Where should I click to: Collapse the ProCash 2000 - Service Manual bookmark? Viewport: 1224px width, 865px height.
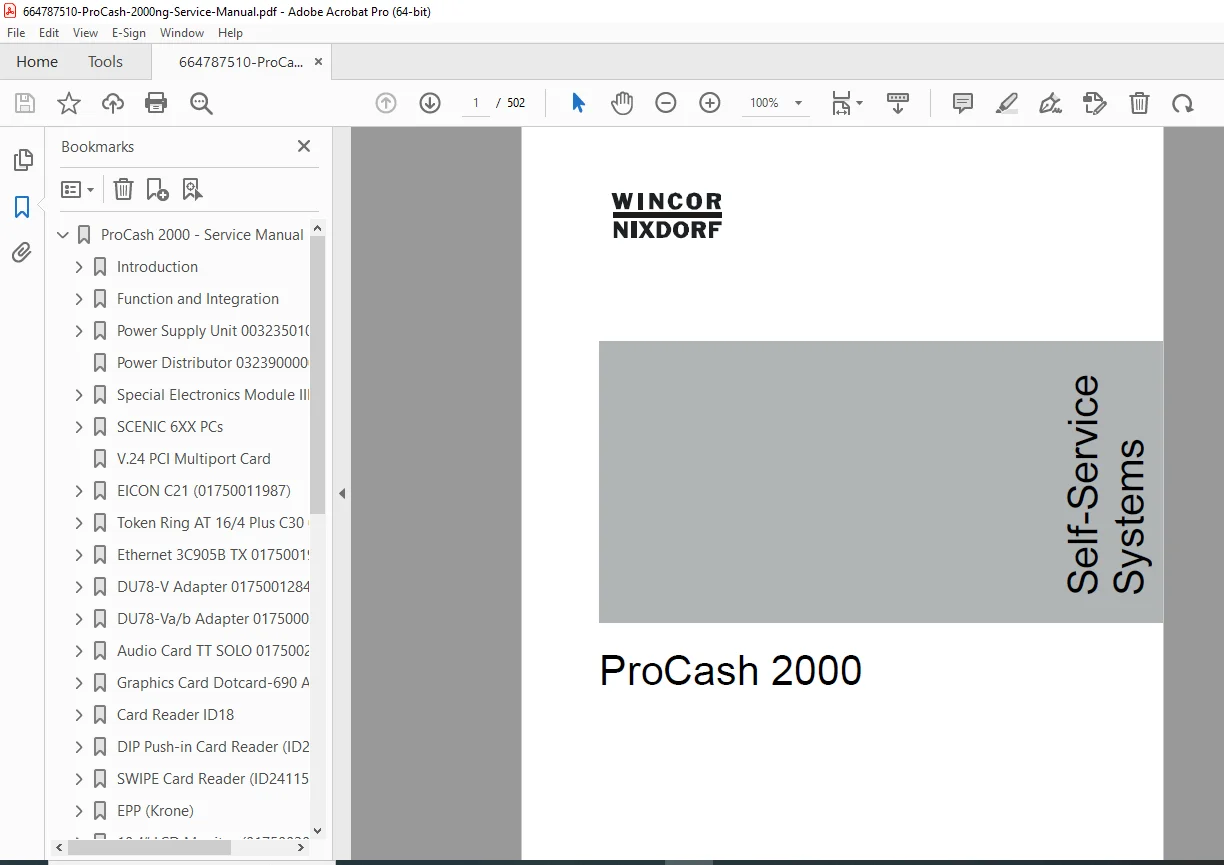point(63,235)
